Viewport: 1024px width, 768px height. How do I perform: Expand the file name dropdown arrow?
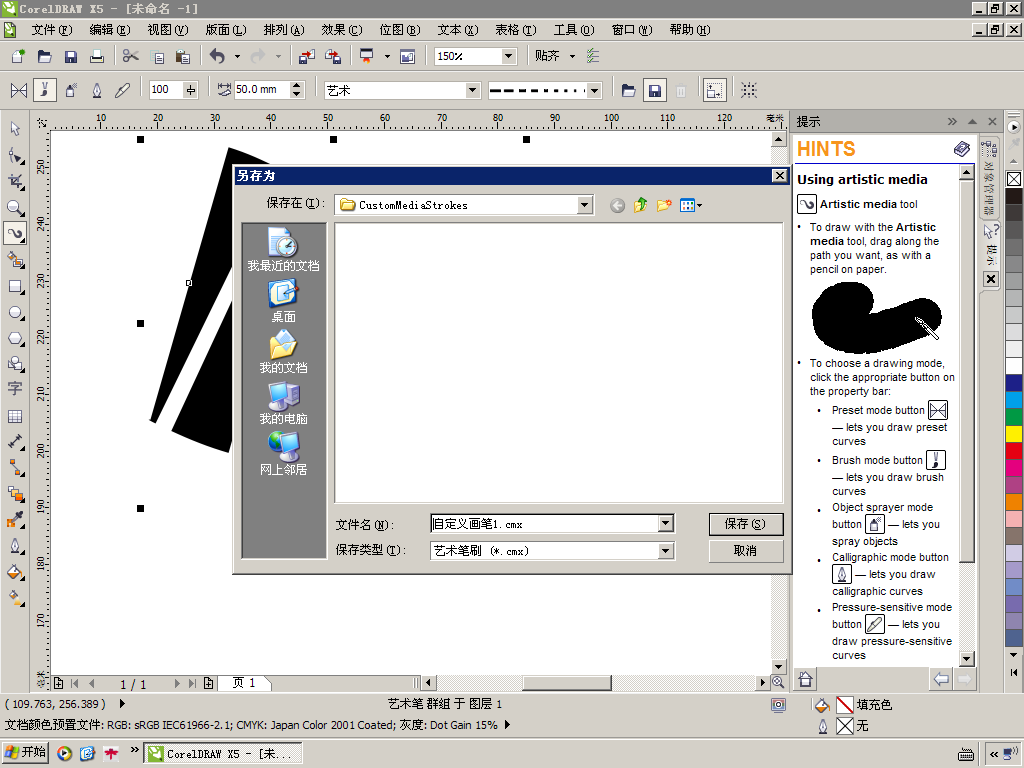point(665,523)
